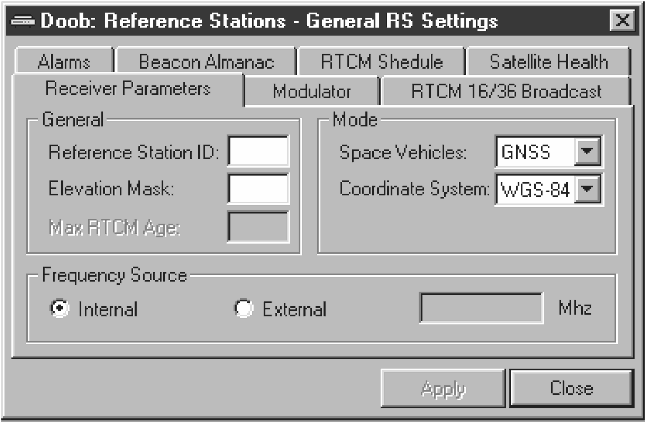Click the Elevation Mask input field
The image size is (645, 423).
pyautogui.click(x=258, y=188)
